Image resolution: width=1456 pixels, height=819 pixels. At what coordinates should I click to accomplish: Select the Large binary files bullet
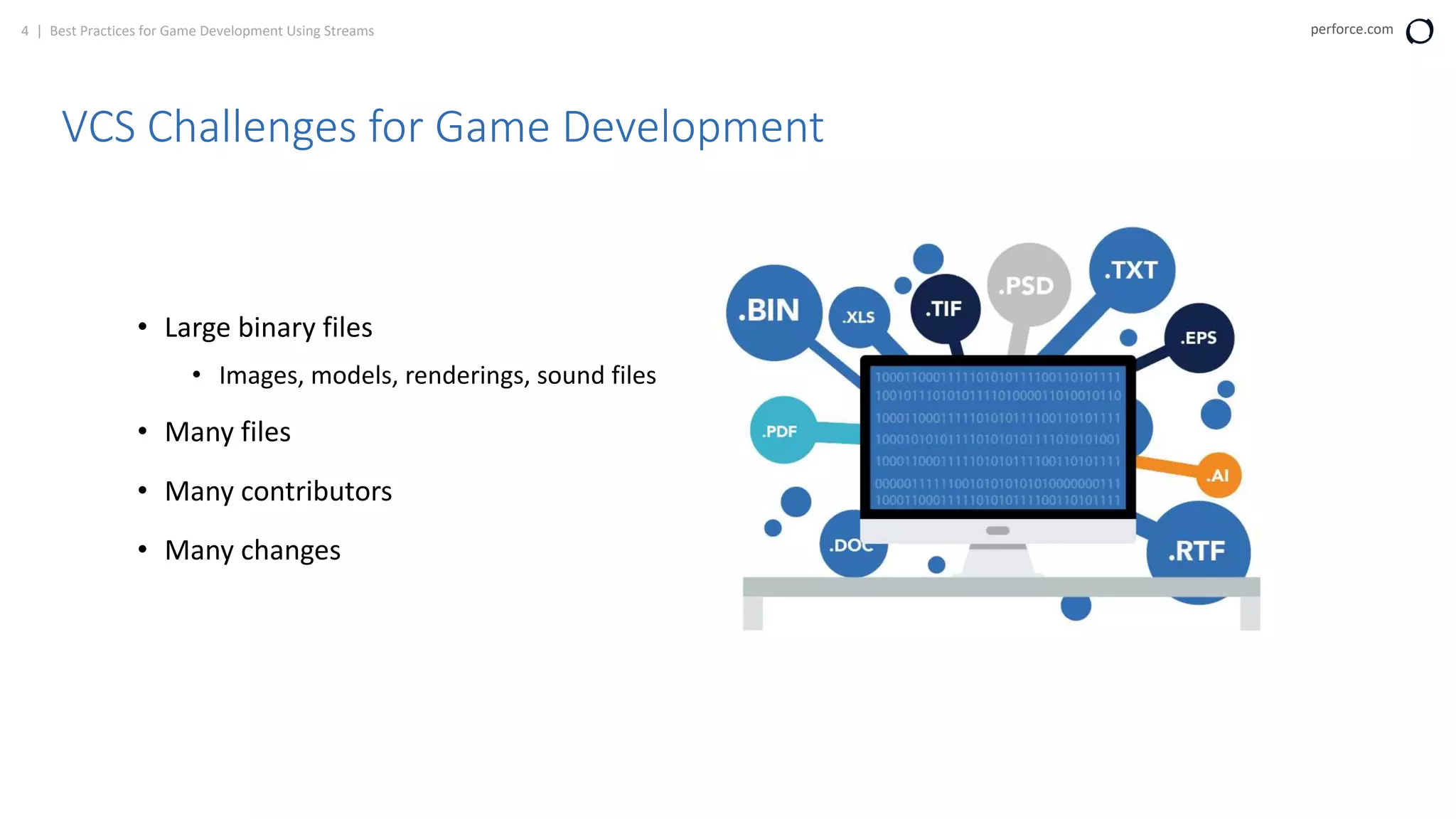pos(268,328)
